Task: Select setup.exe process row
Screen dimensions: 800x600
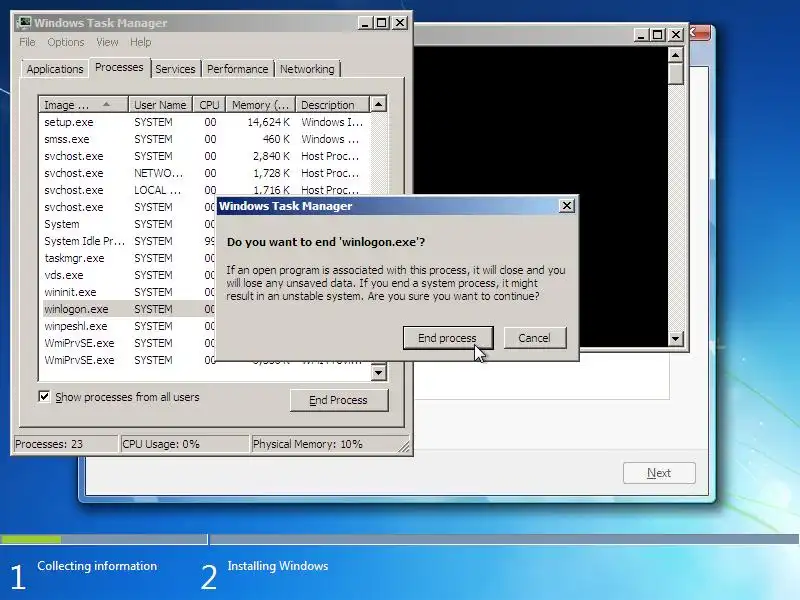Action: coord(204,122)
